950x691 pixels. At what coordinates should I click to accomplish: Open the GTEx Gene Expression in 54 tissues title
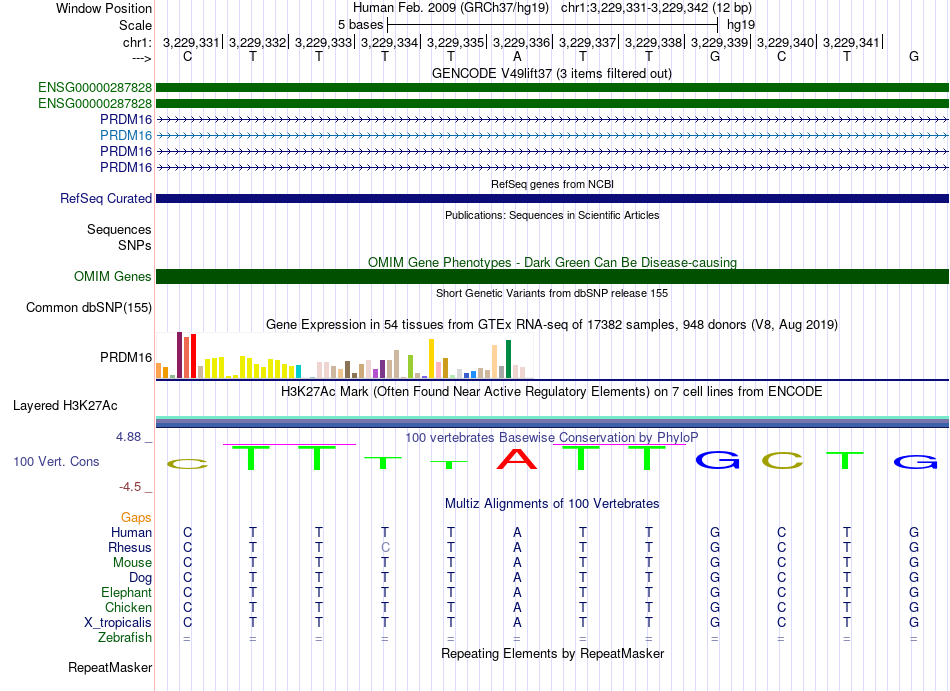pos(552,325)
